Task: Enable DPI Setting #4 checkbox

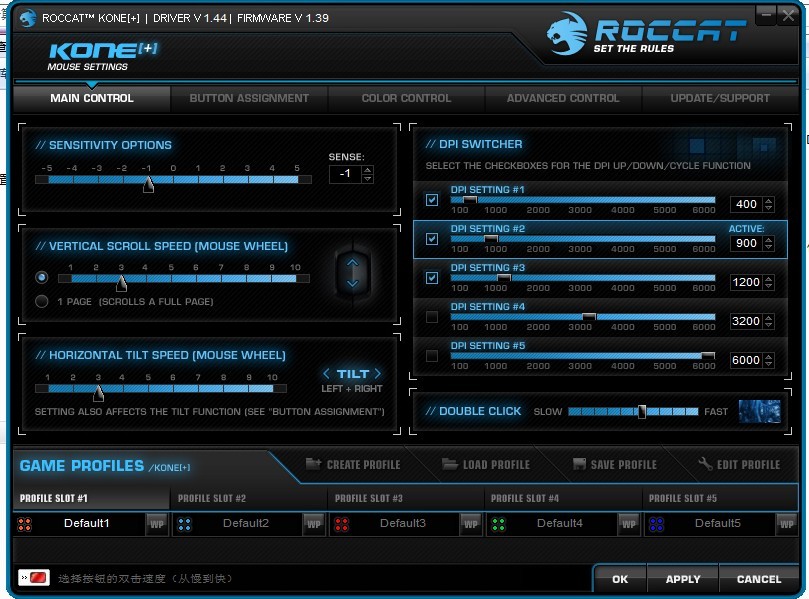Action: [x=432, y=317]
